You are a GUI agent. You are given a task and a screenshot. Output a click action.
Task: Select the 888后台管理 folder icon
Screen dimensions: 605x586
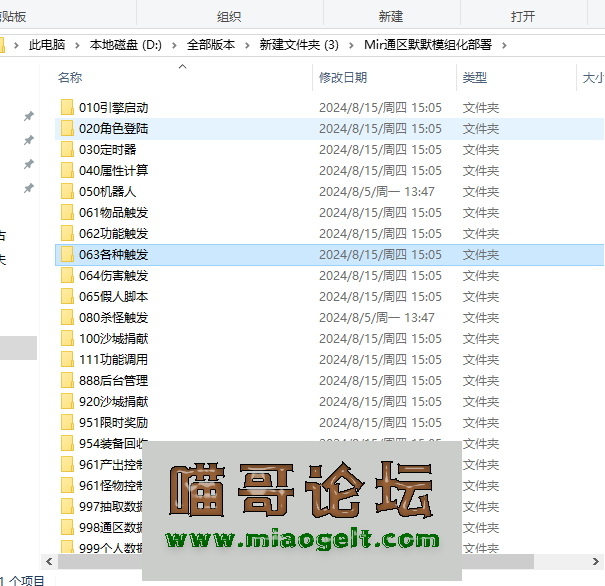point(67,380)
